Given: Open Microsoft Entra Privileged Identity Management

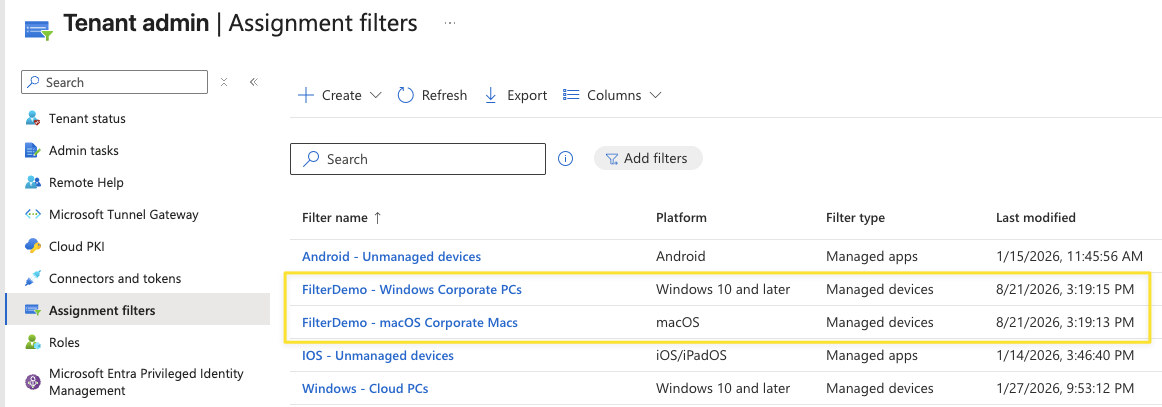Looking at the screenshot, I should click(146, 382).
